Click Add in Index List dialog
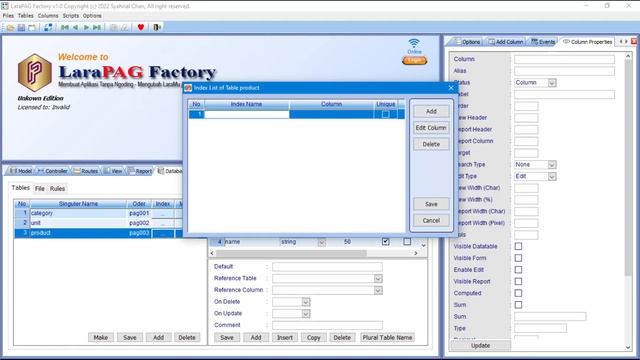The width and height of the screenshot is (640, 360). [x=431, y=111]
